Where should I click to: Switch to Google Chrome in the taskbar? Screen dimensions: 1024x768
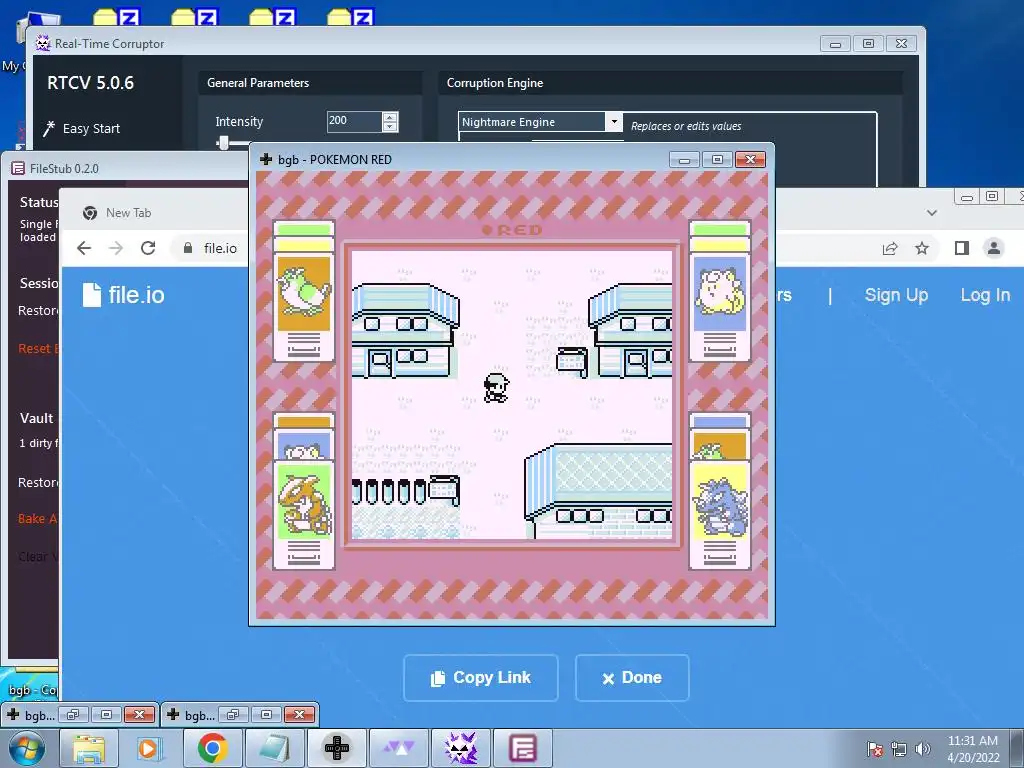(212, 748)
